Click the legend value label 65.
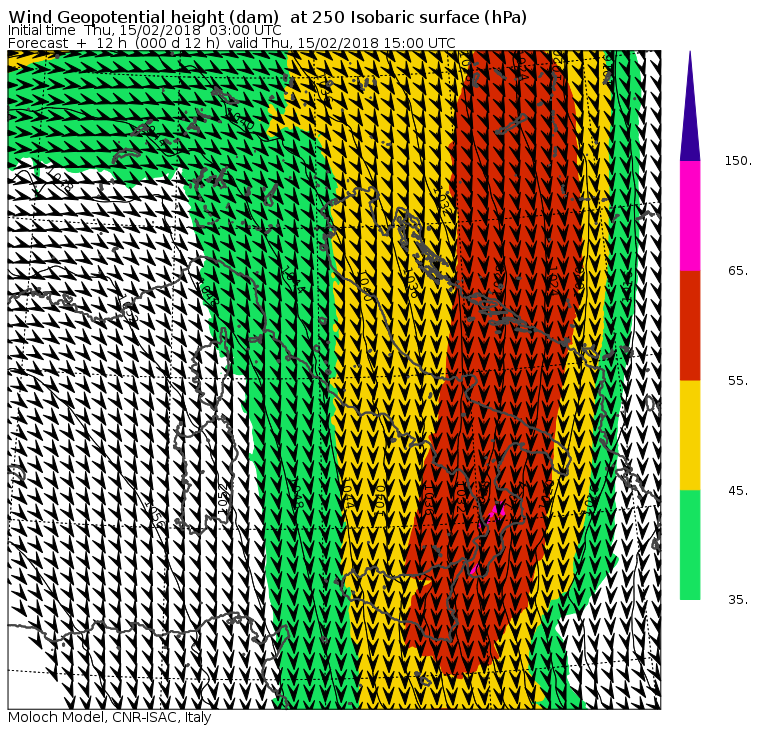Image resolution: width=760 pixels, height=731 pixels. 738,270
